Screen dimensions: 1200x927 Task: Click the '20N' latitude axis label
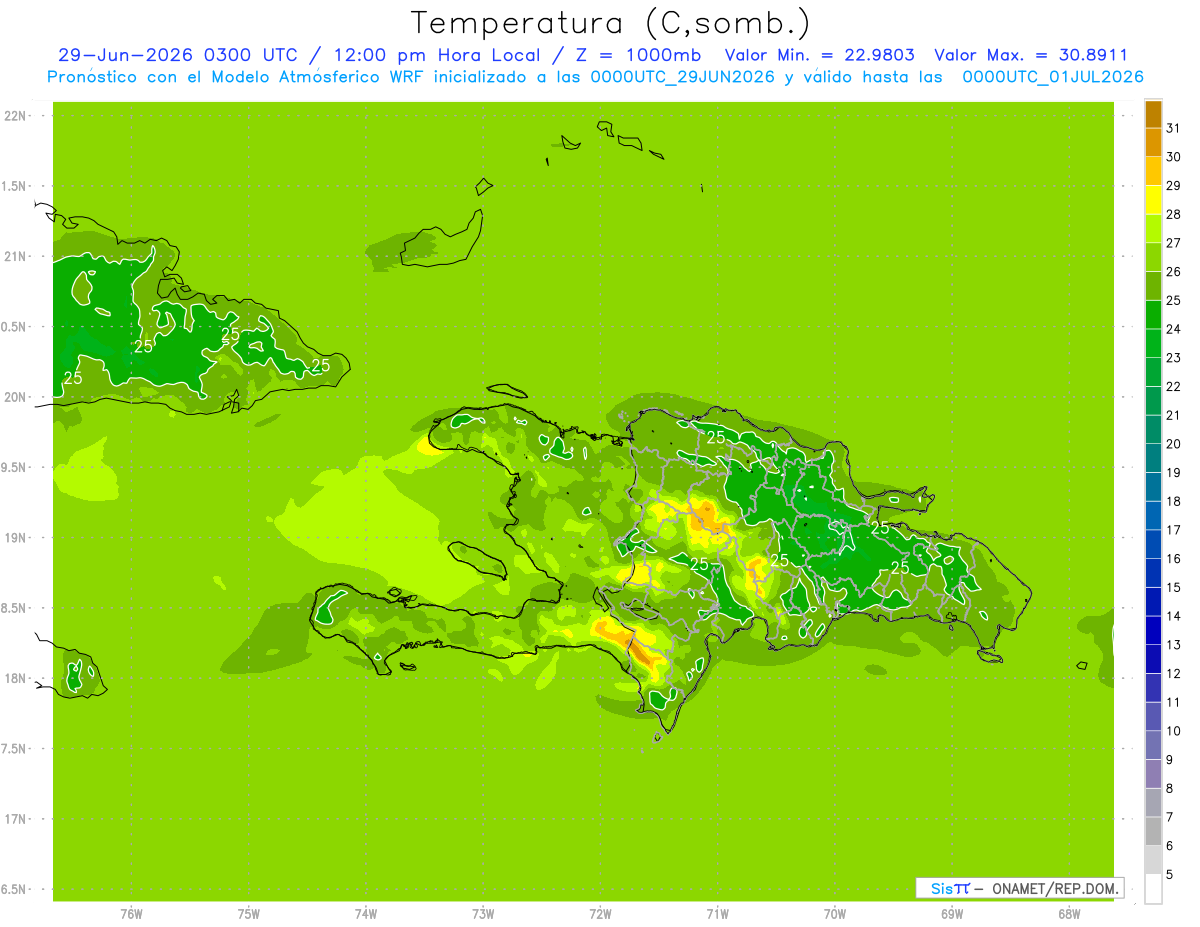[x=16, y=397]
